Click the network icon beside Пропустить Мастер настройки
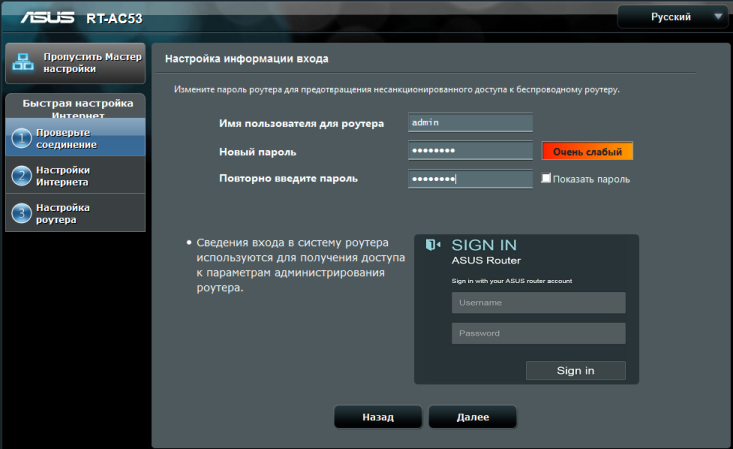 pos(23,62)
